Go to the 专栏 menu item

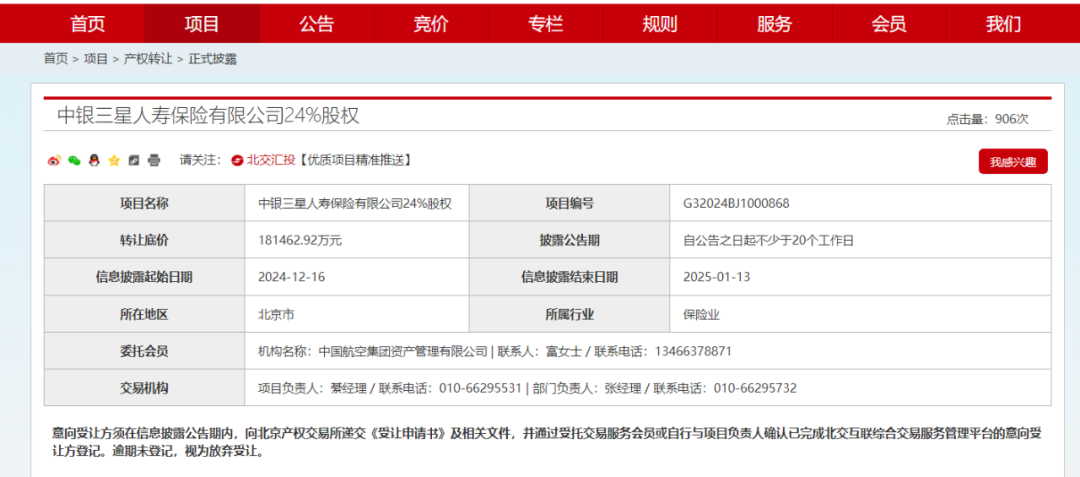coord(545,24)
